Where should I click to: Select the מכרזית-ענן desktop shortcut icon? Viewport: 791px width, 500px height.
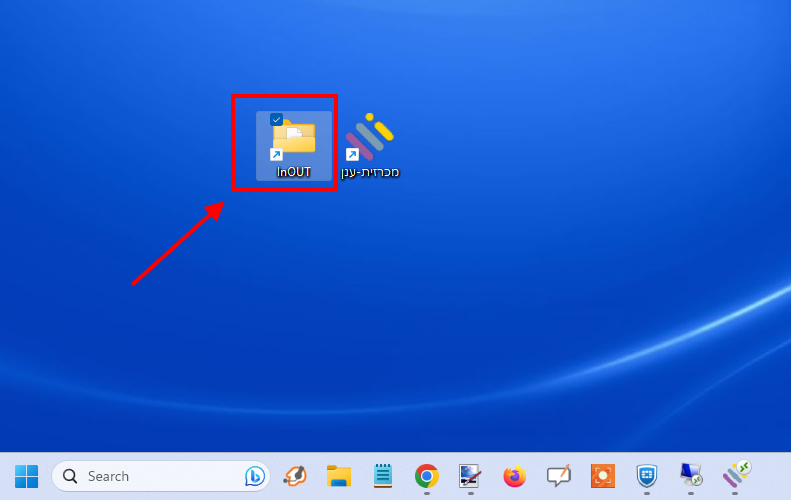(x=370, y=137)
